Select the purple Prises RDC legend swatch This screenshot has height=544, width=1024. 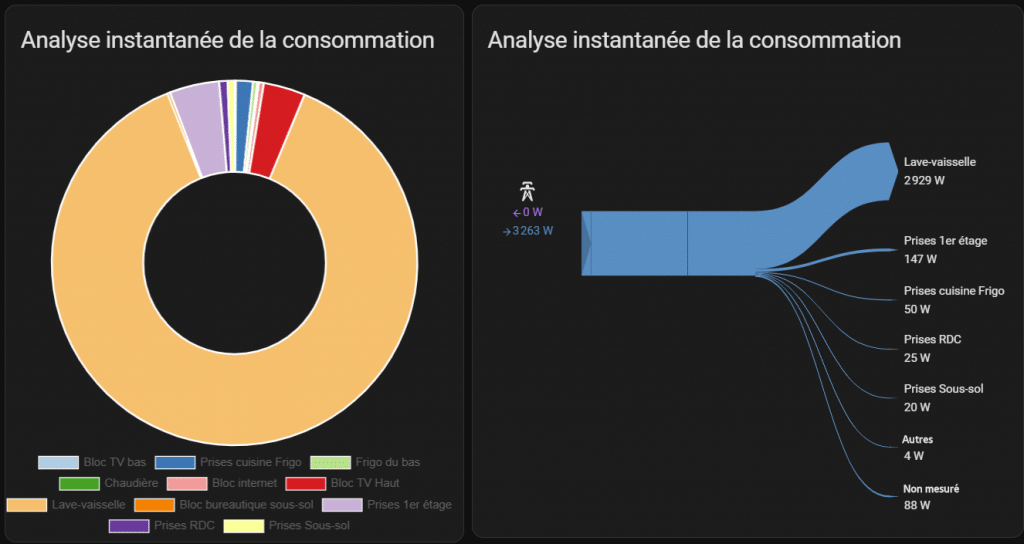(x=128, y=526)
